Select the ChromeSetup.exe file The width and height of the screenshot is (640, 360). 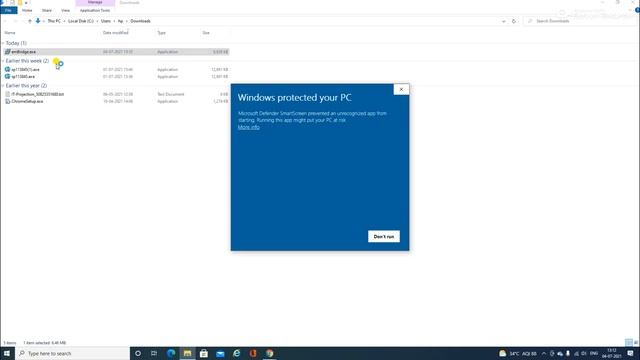(x=116, y=101)
